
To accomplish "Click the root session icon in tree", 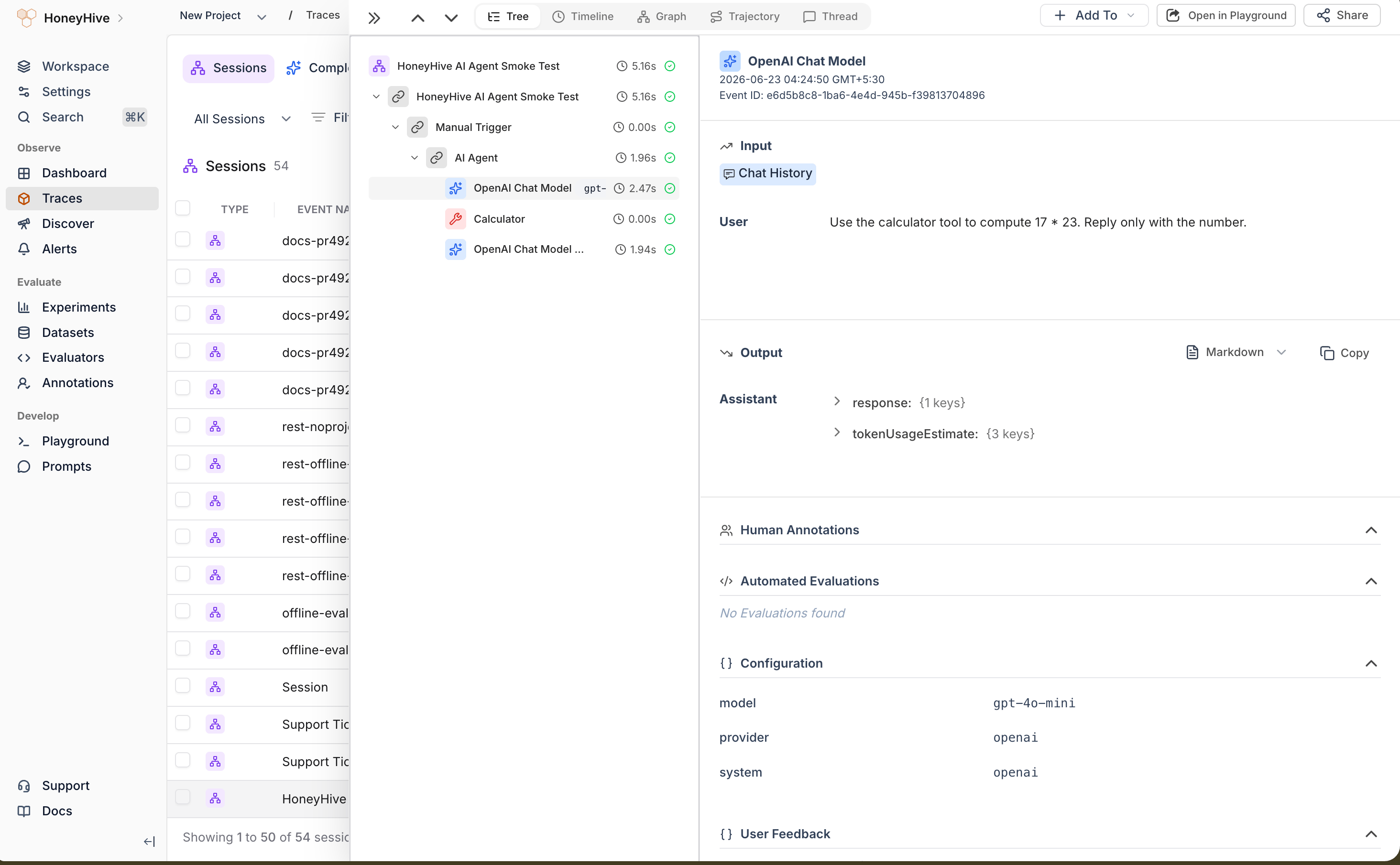I will [379, 66].
